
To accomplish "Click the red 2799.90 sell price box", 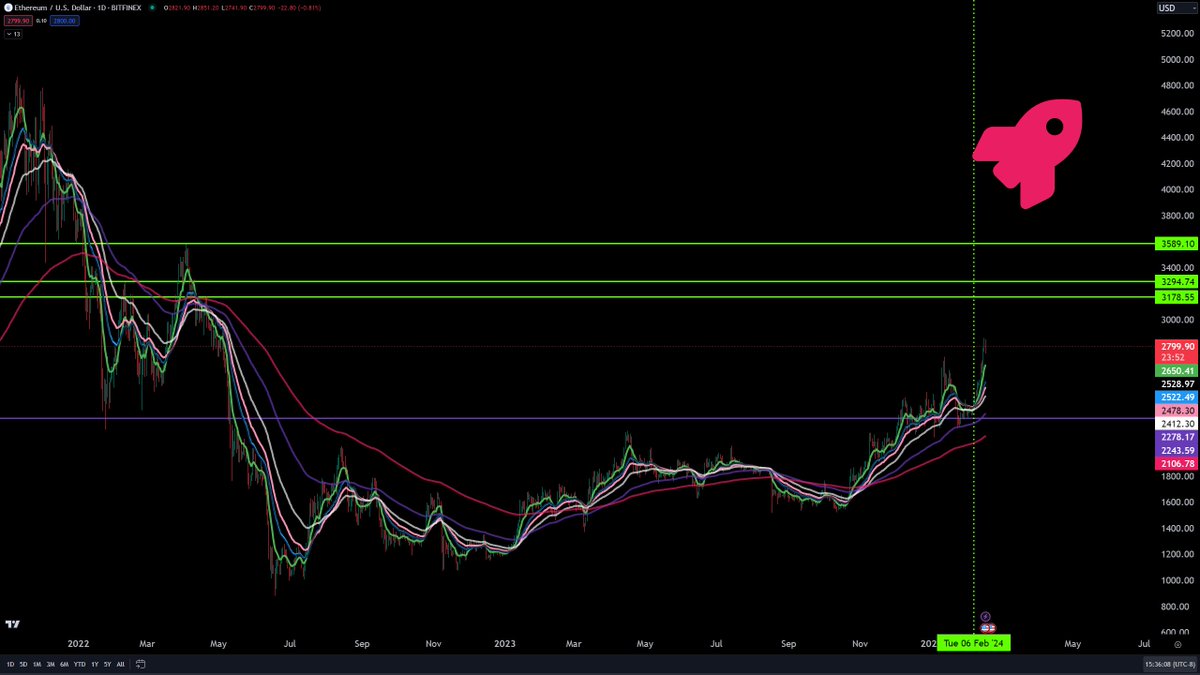I will (16, 19).
